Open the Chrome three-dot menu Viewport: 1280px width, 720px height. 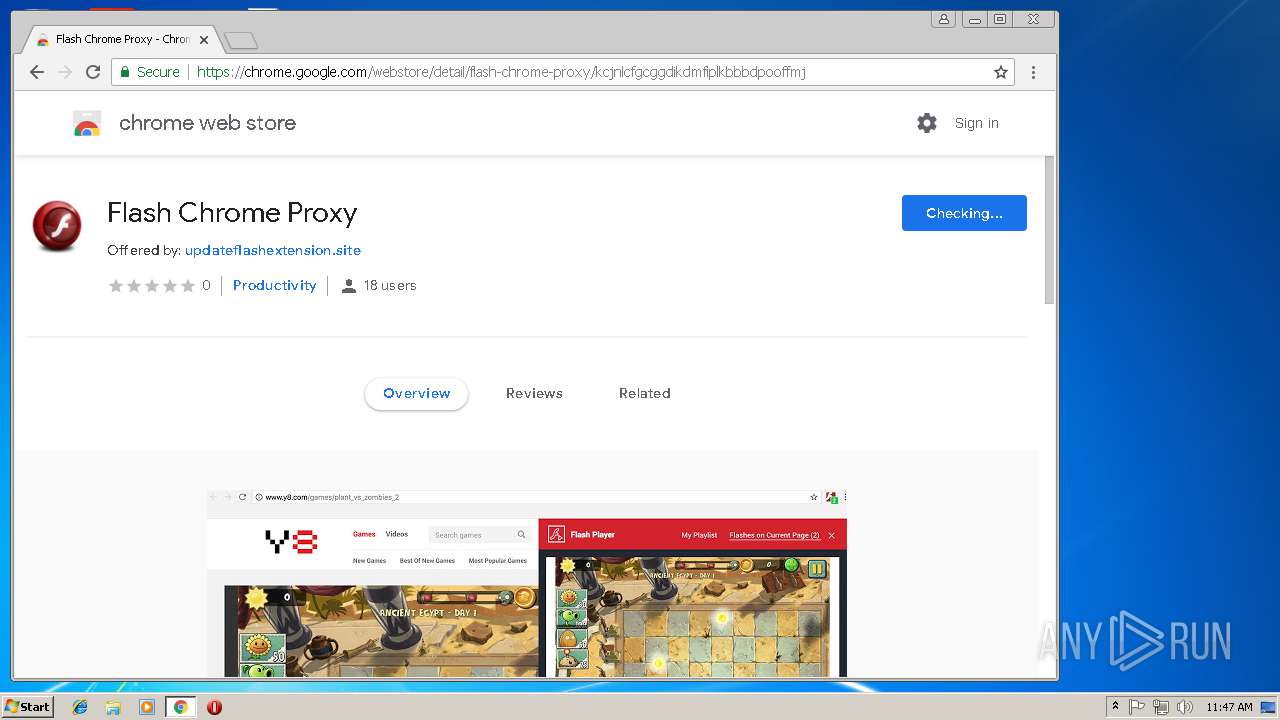click(1033, 72)
